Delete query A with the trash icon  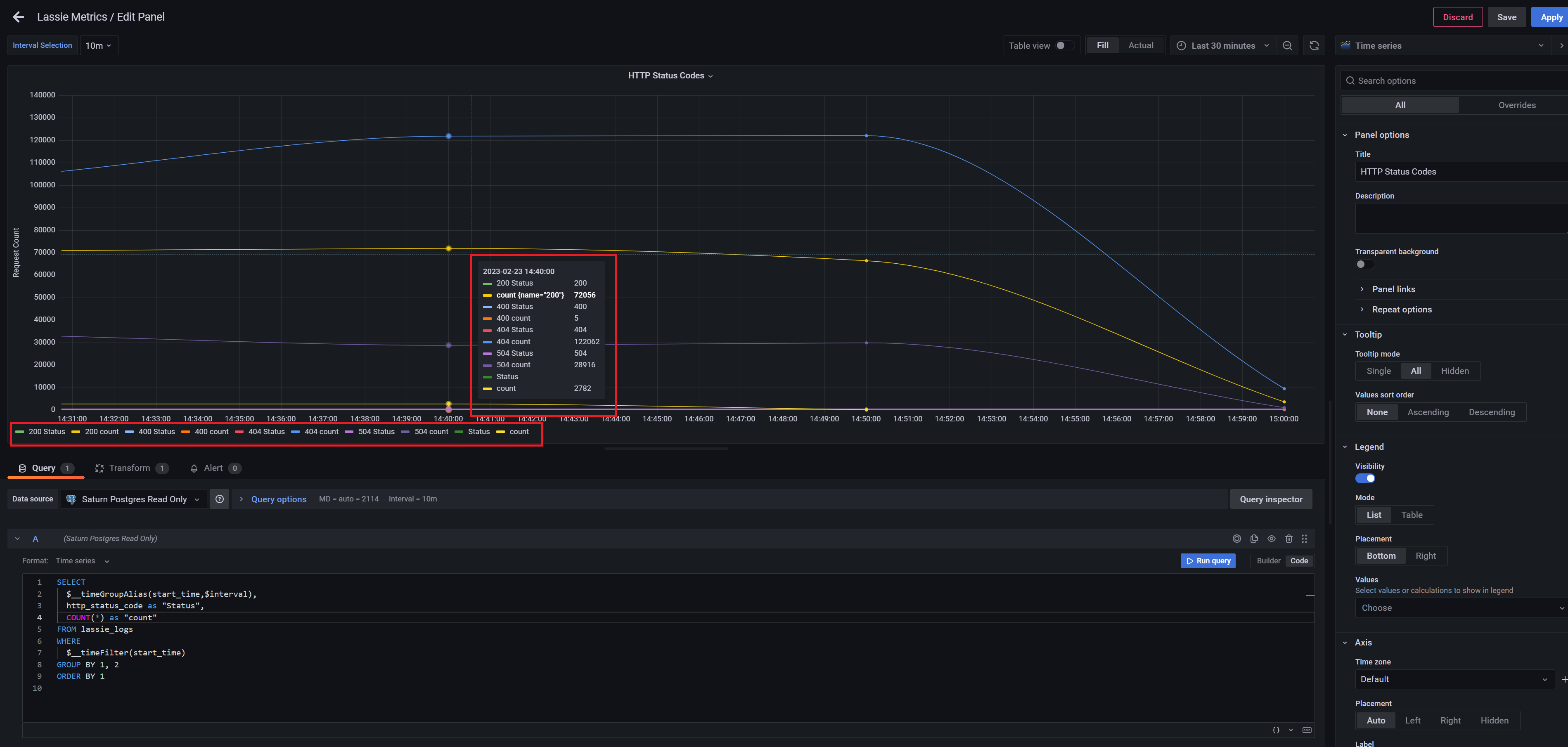1289,538
